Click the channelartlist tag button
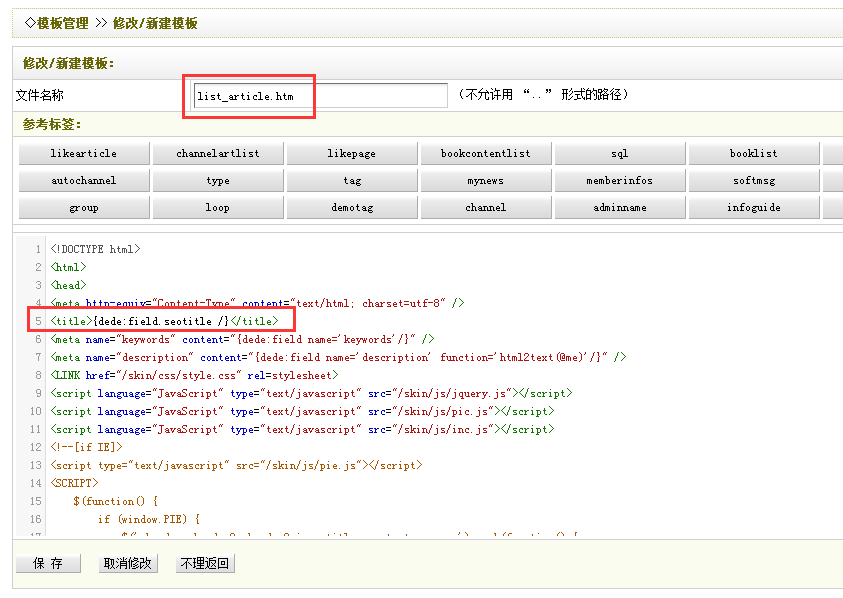843x598 pixels. coord(218,153)
